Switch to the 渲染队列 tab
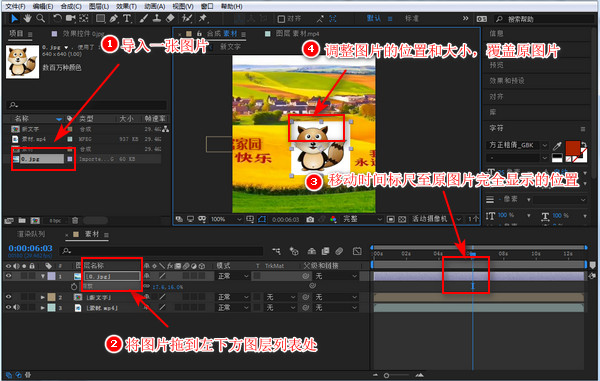The image size is (600, 381). pyautogui.click(x=31, y=234)
